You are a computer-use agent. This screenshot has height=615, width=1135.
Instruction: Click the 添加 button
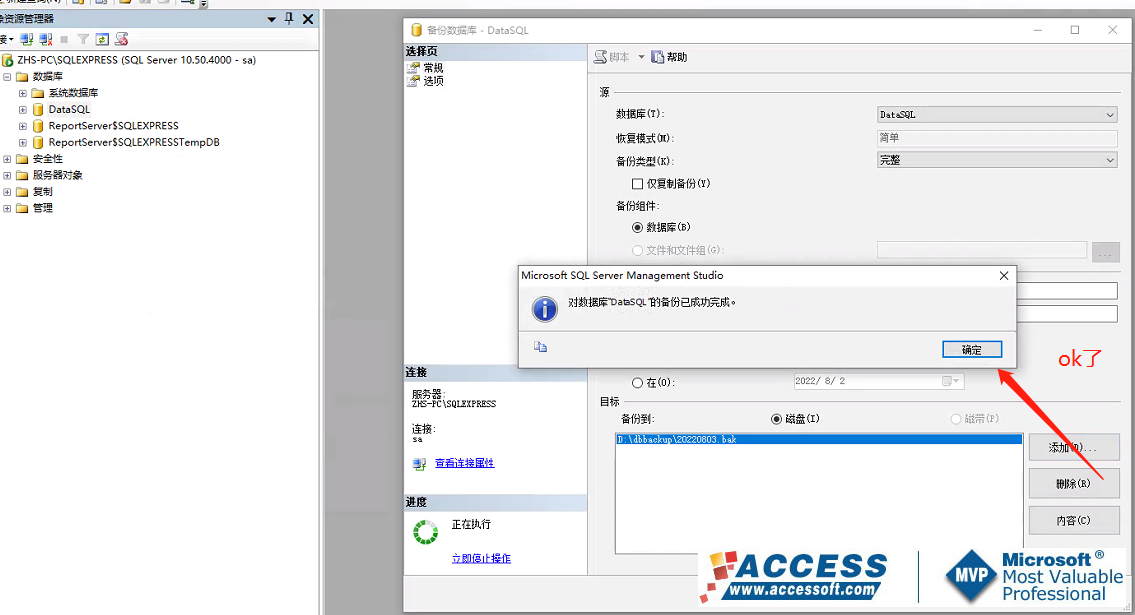click(1073, 448)
